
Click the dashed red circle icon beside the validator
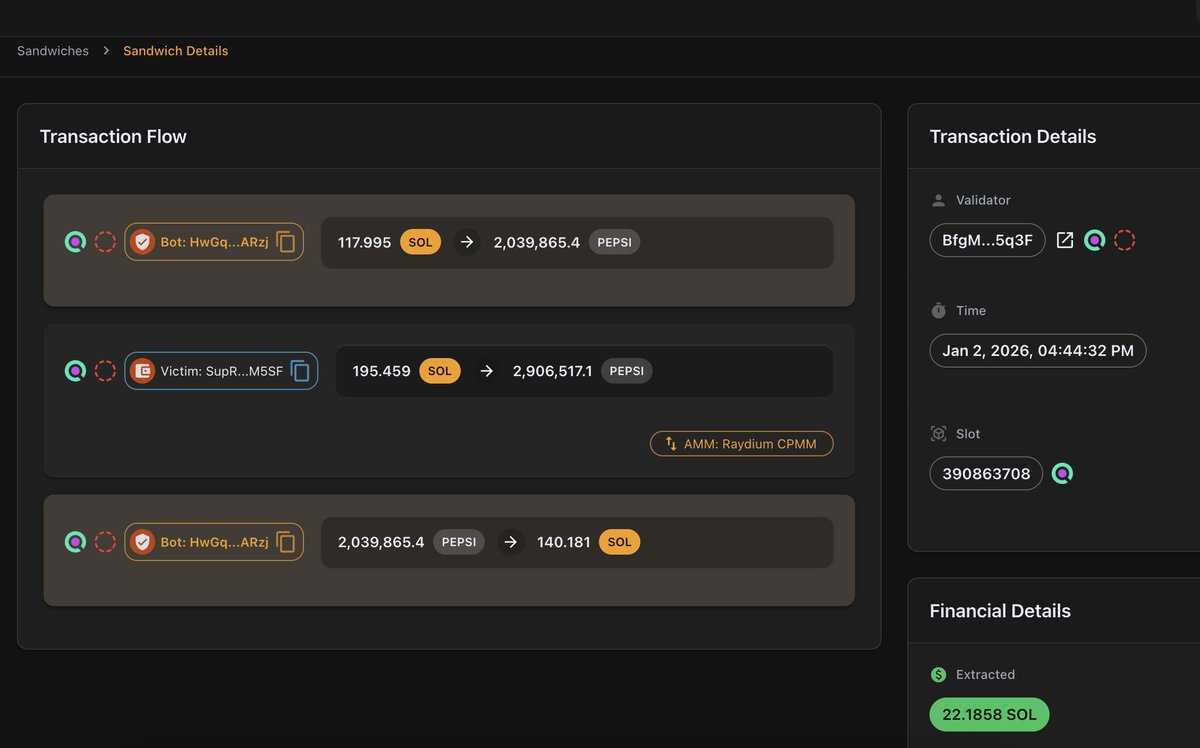pyautogui.click(x=1125, y=240)
